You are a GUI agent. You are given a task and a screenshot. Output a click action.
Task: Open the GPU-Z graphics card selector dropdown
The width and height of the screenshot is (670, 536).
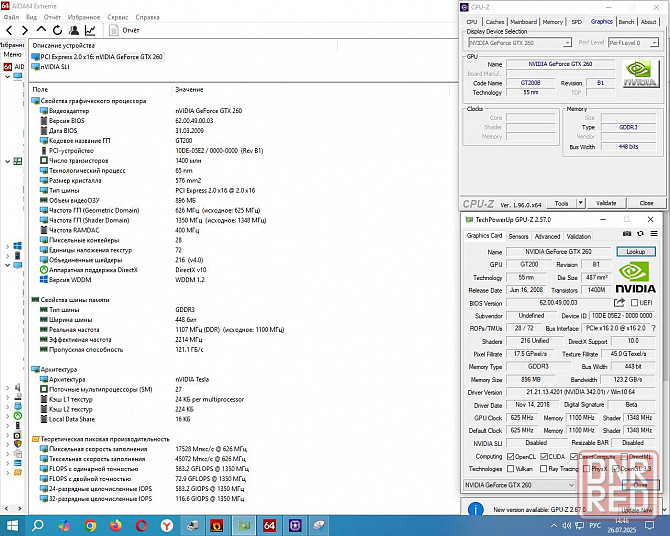tap(520, 485)
